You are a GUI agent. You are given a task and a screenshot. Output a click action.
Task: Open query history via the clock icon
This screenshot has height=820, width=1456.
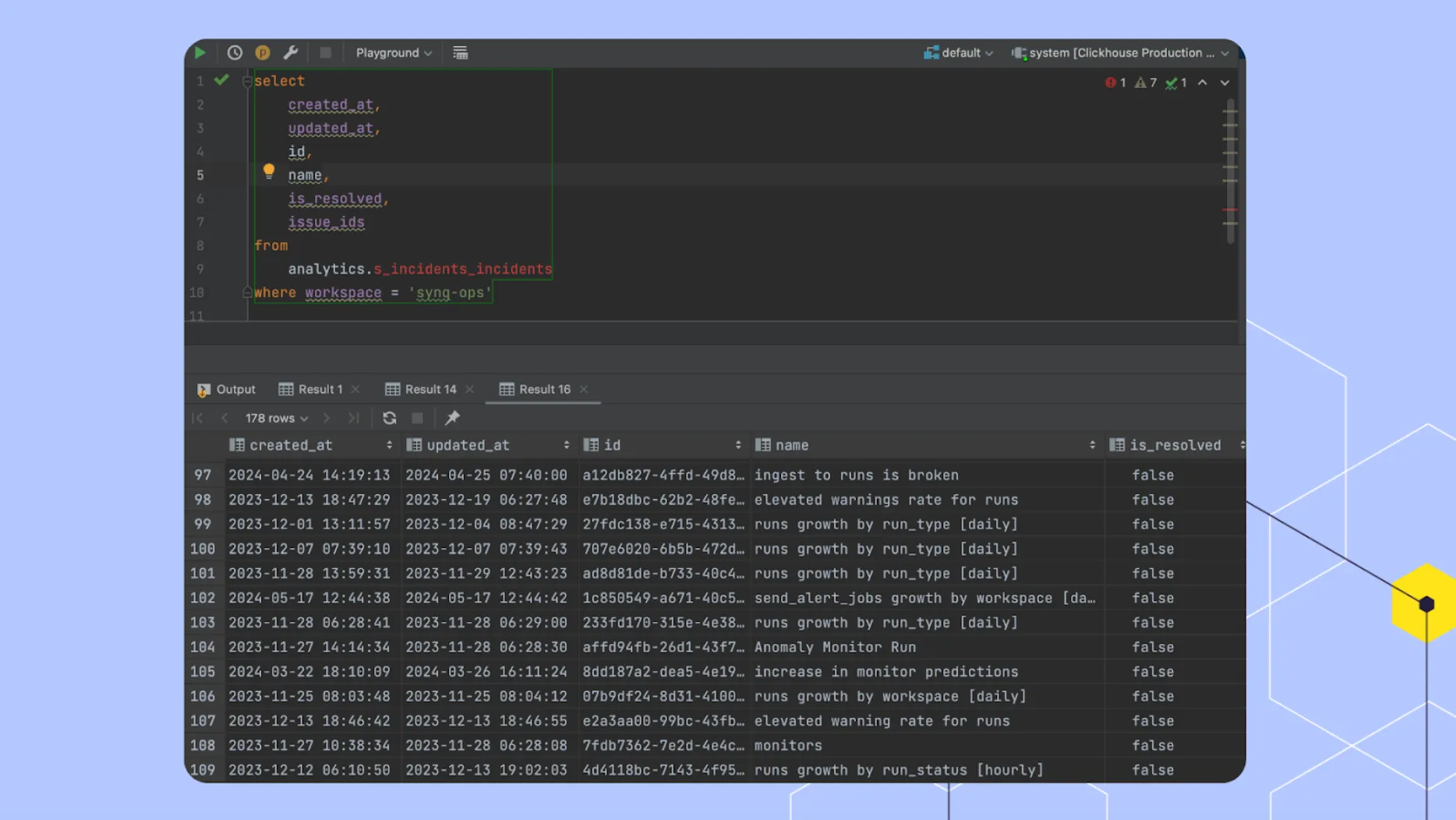(x=234, y=52)
